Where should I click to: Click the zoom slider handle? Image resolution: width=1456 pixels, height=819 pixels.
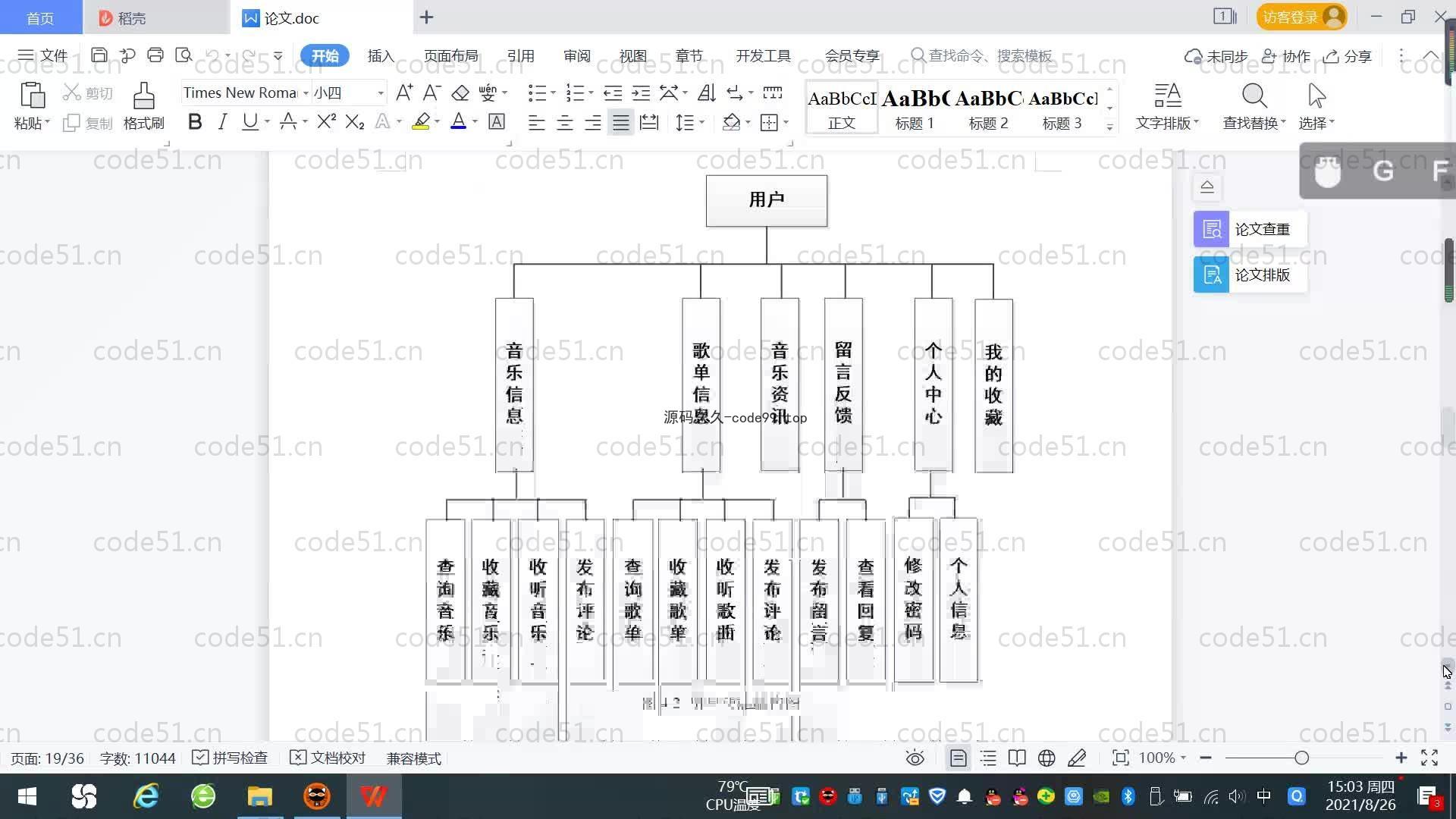1302,758
